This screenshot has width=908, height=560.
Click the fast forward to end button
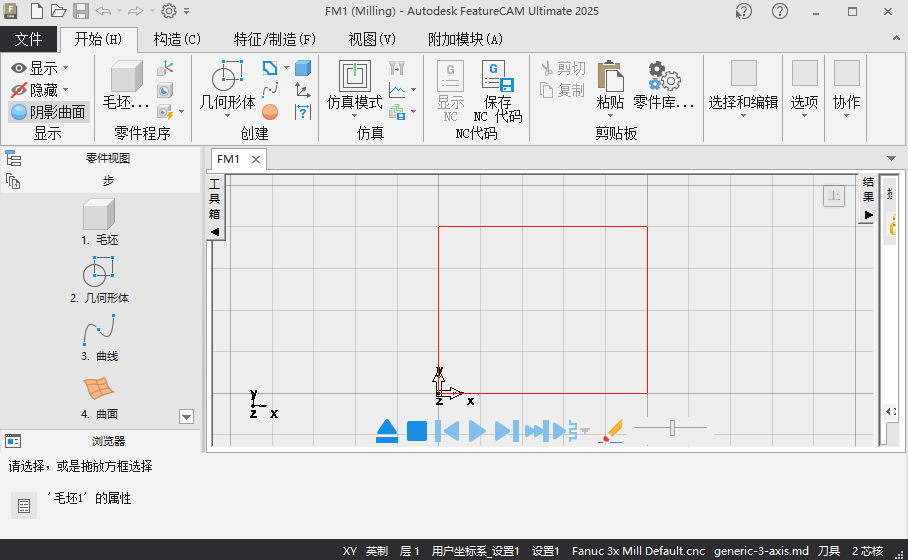tap(537, 431)
